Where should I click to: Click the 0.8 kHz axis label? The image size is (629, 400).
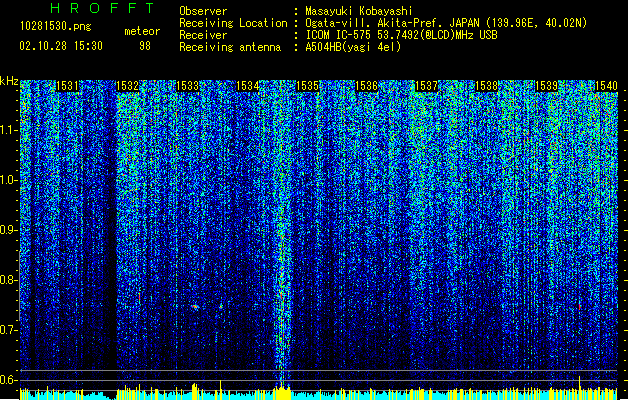(9, 280)
